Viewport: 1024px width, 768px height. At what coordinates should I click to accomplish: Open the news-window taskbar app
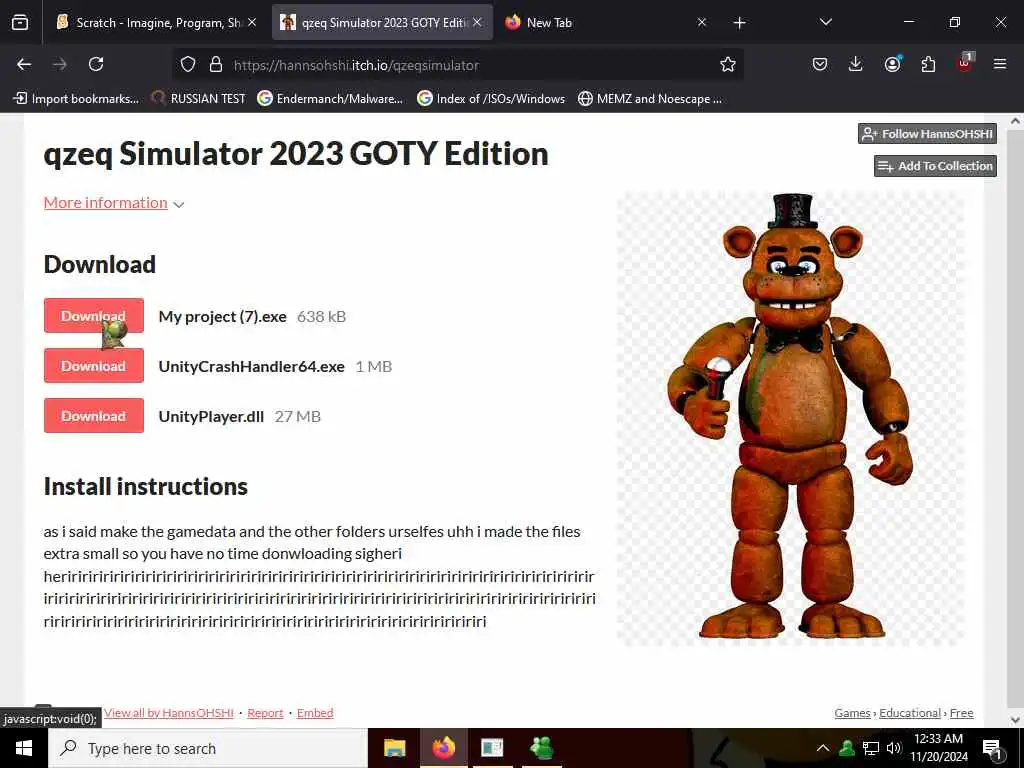tap(492, 748)
